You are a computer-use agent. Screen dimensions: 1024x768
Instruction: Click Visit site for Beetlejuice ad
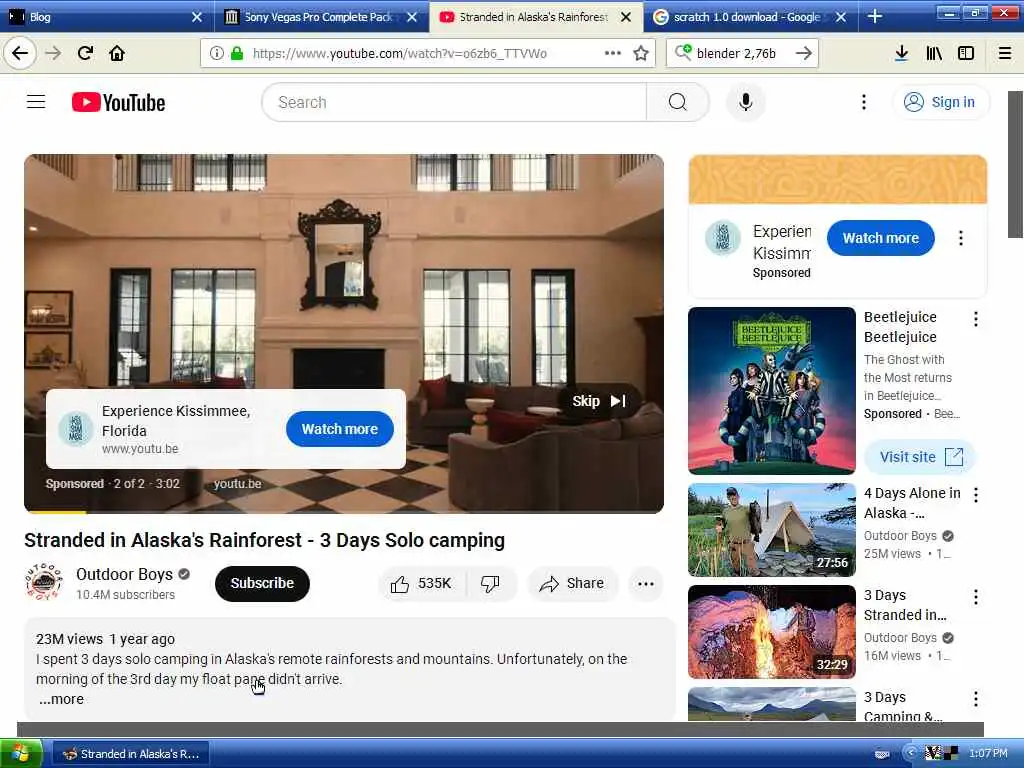920,456
